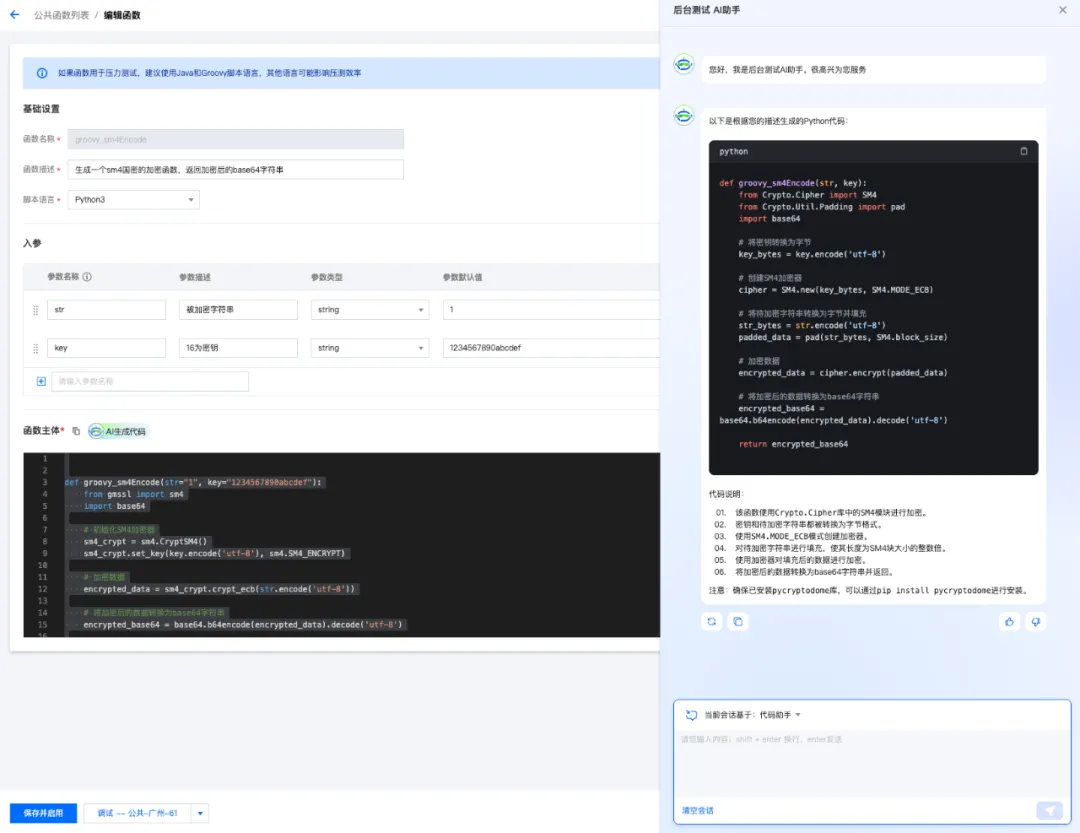The height and width of the screenshot is (833, 1080).
Task: Click the 1234567890abcdef default value field
Action: click(x=551, y=348)
